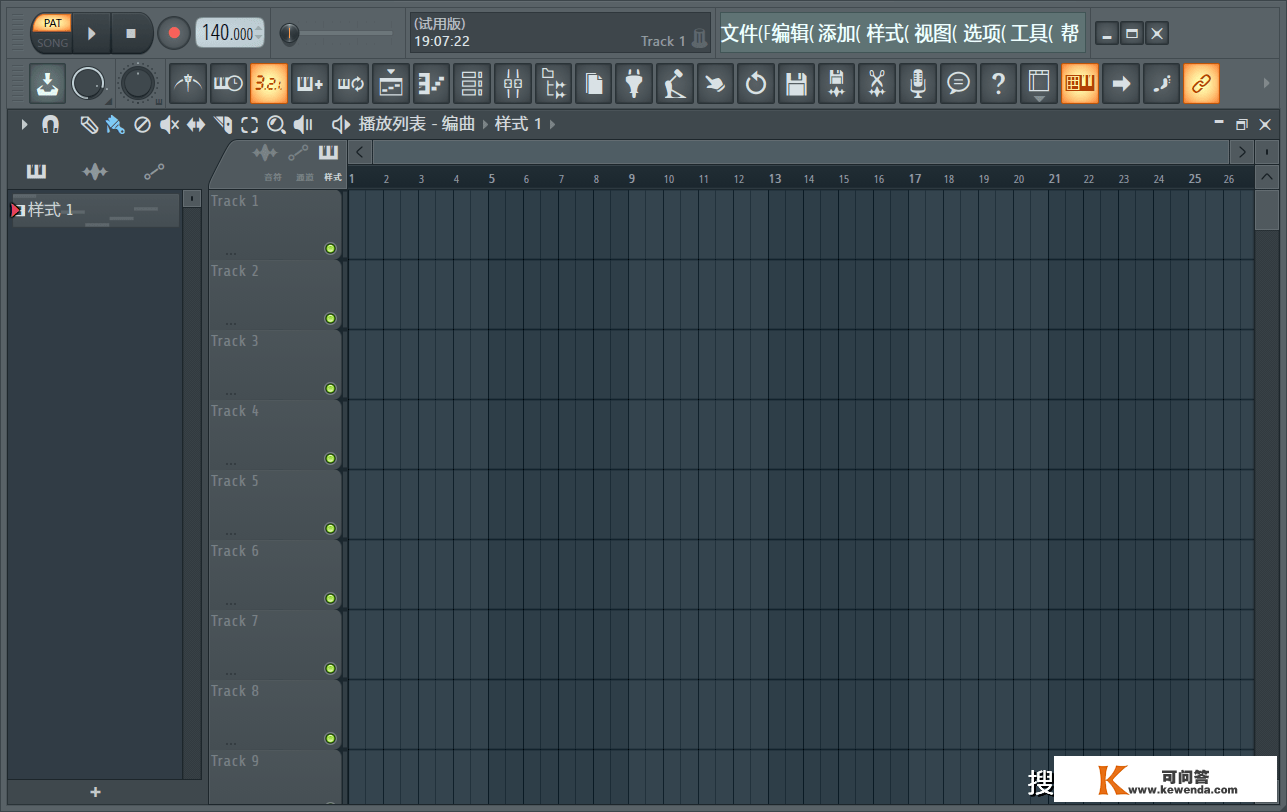Open the 编辑 menu
The height and width of the screenshot is (812, 1287).
tap(792, 33)
